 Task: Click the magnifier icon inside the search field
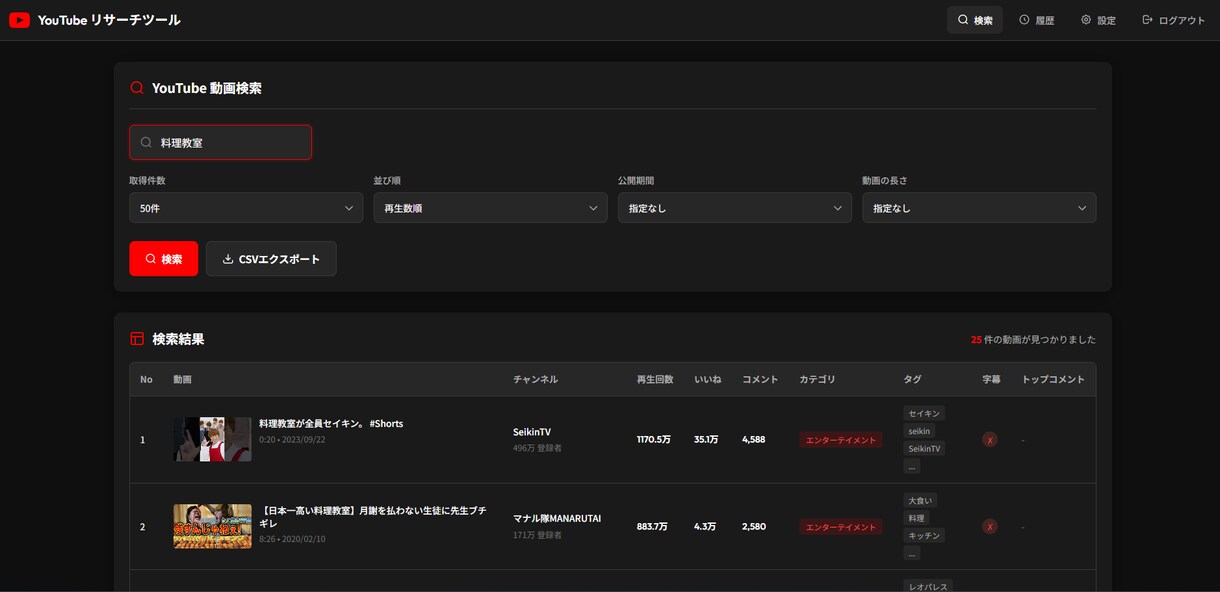(146, 143)
